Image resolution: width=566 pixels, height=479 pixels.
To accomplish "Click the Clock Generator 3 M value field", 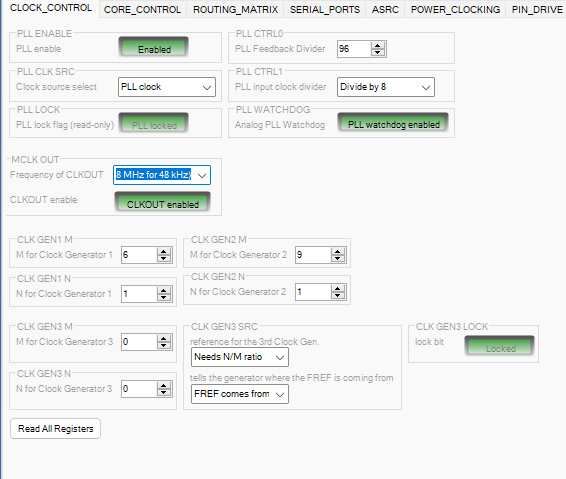I will click(139, 342).
